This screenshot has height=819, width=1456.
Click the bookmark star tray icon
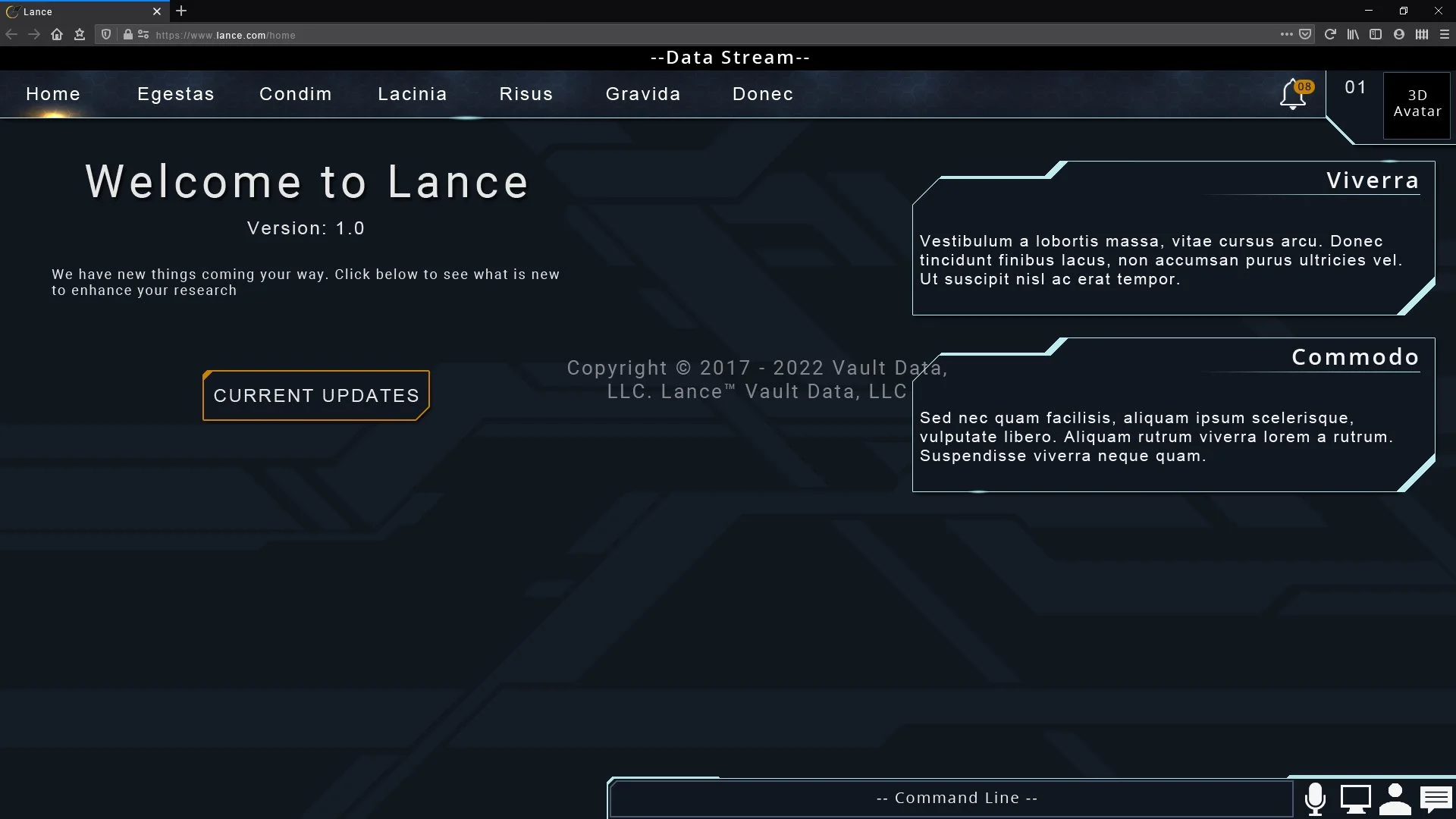[x=80, y=34]
